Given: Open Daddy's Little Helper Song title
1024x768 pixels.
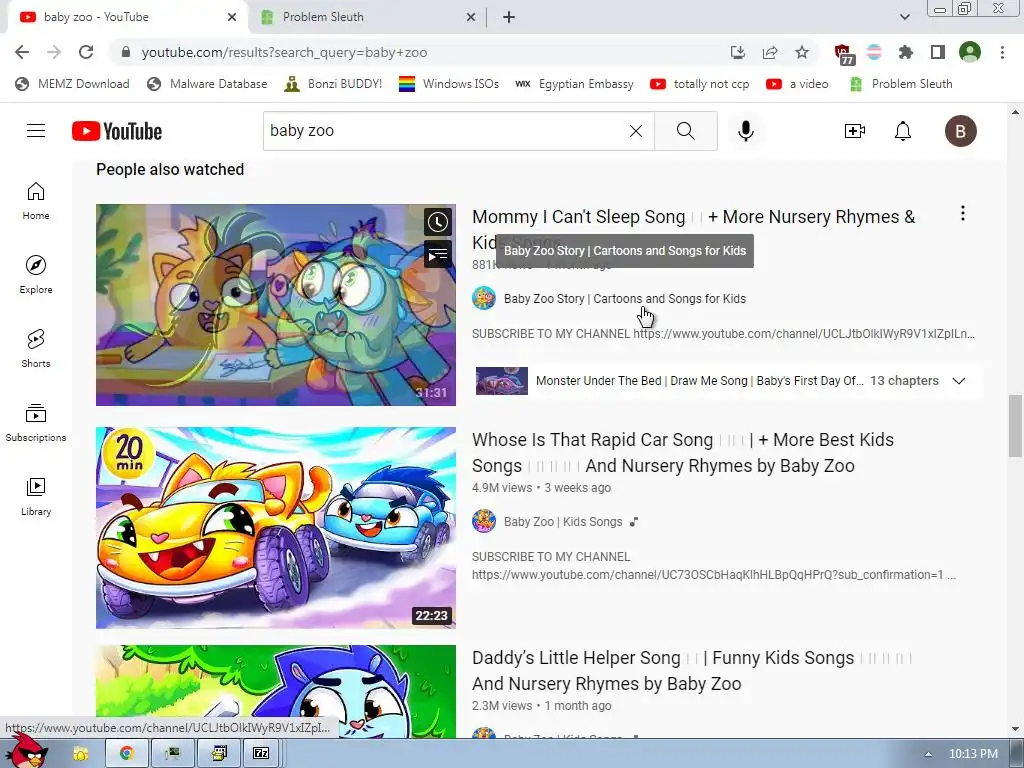Looking at the screenshot, I should coord(692,671).
